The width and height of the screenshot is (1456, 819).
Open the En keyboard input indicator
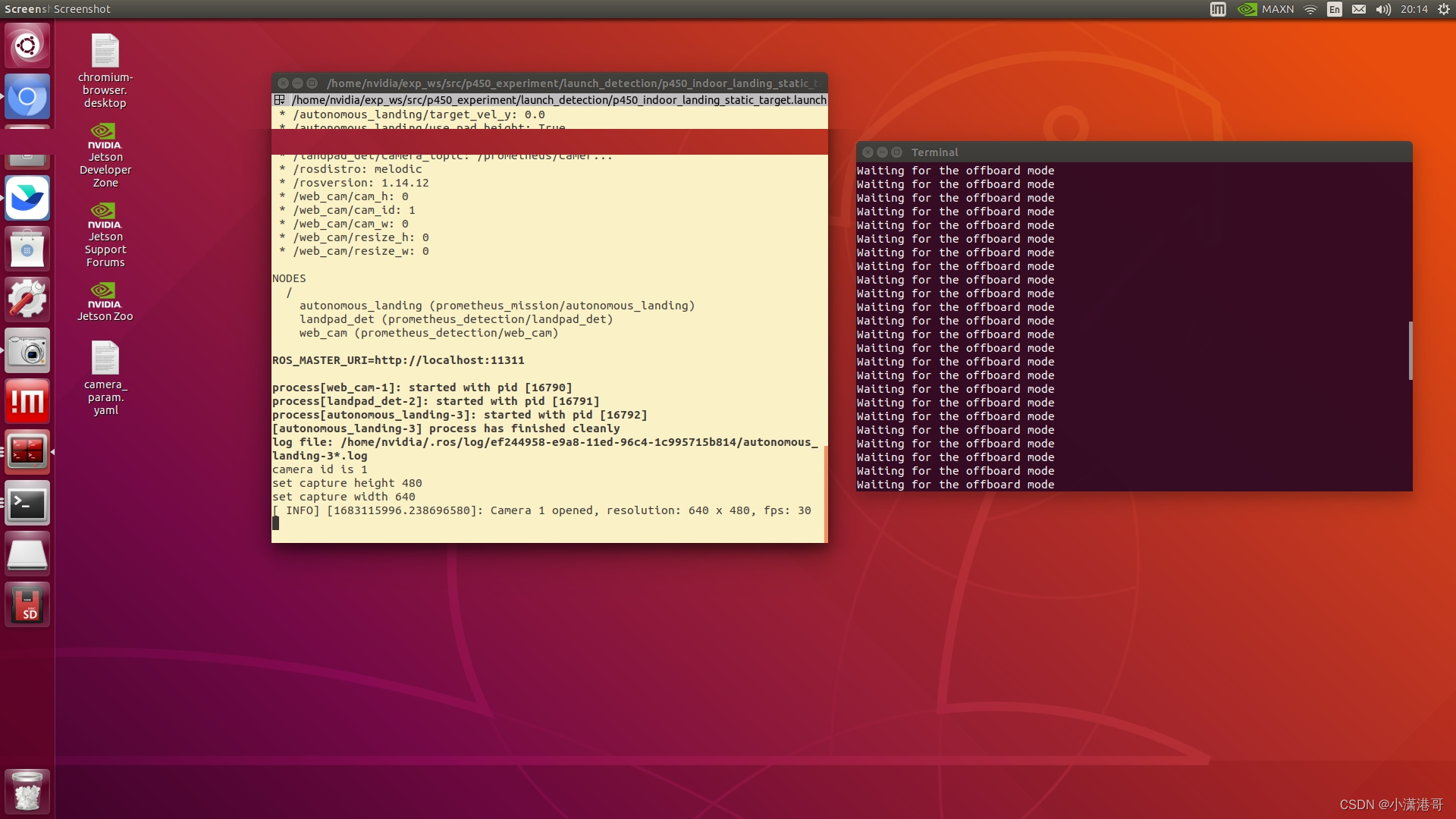[1335, 9]
